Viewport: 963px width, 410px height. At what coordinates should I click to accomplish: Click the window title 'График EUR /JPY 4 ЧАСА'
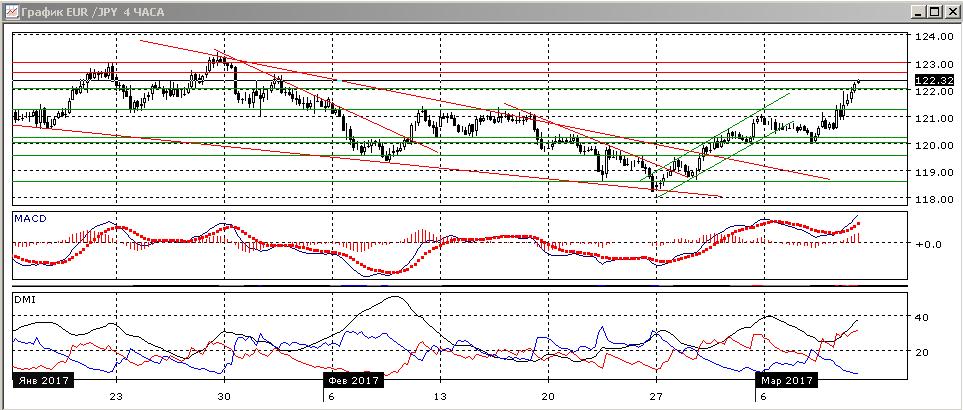coord(92,12)
